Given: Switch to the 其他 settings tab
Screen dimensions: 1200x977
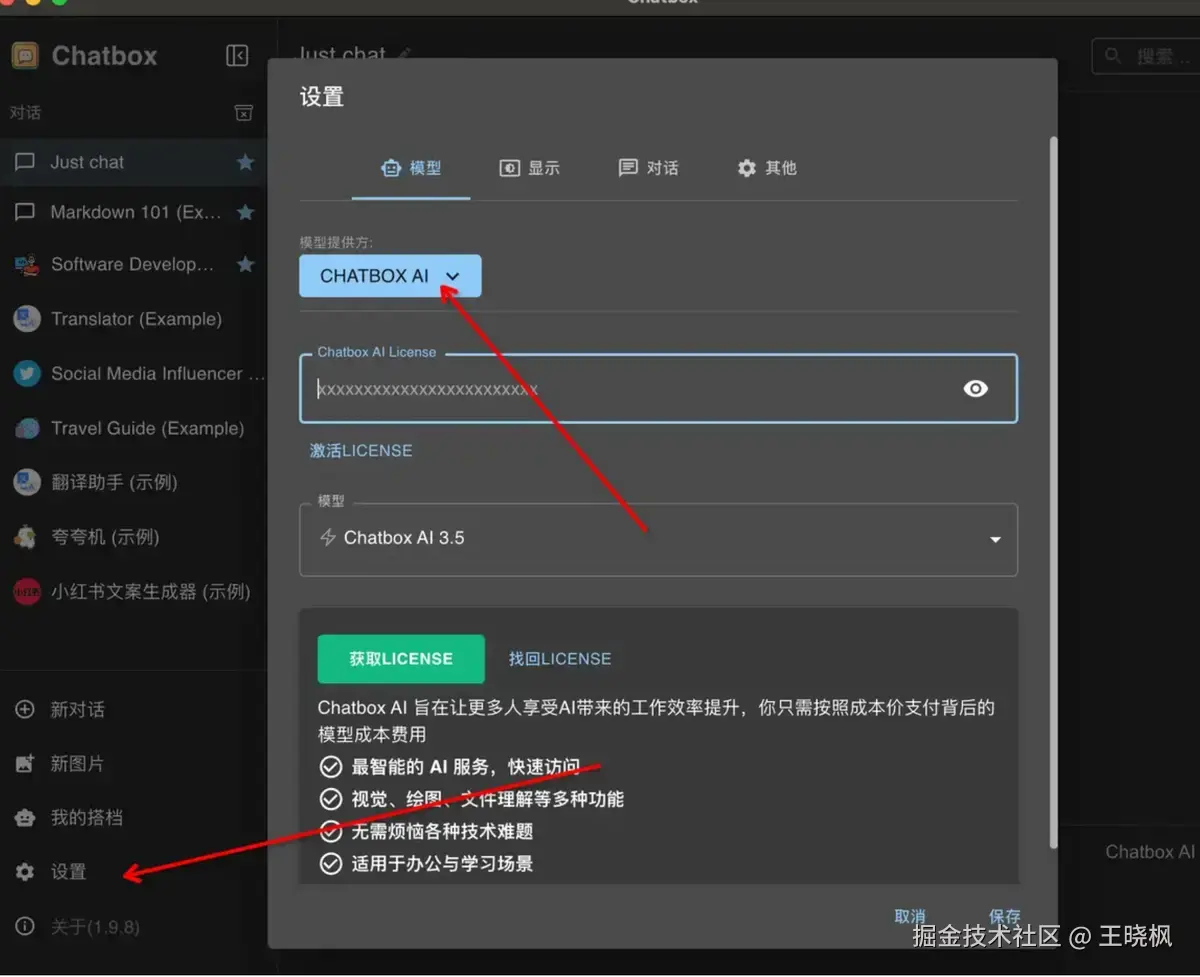Looking at the screenshot, I should coord(767,168).
